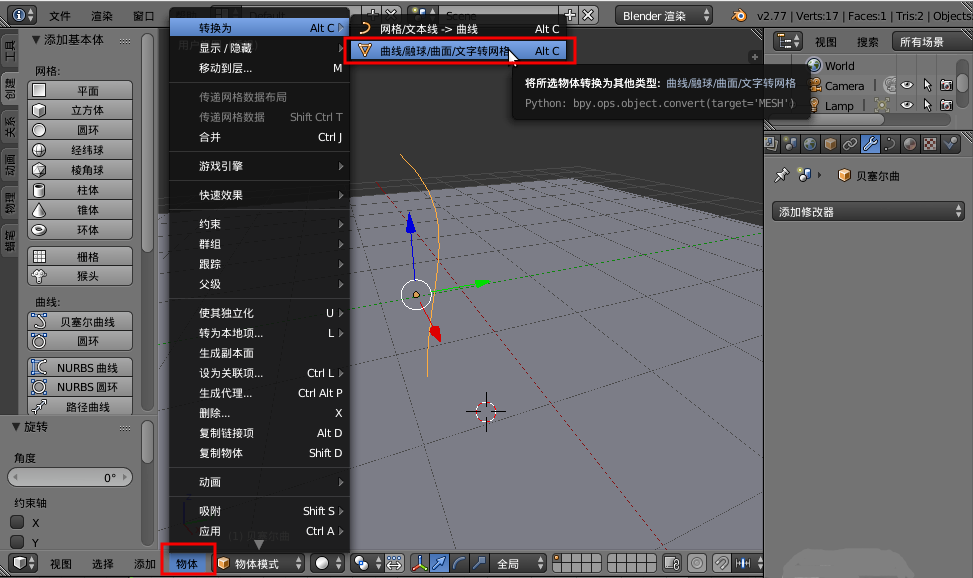Open the Texture properties checkerboard icon
The image size is (973, 578).
coord(929,145)
